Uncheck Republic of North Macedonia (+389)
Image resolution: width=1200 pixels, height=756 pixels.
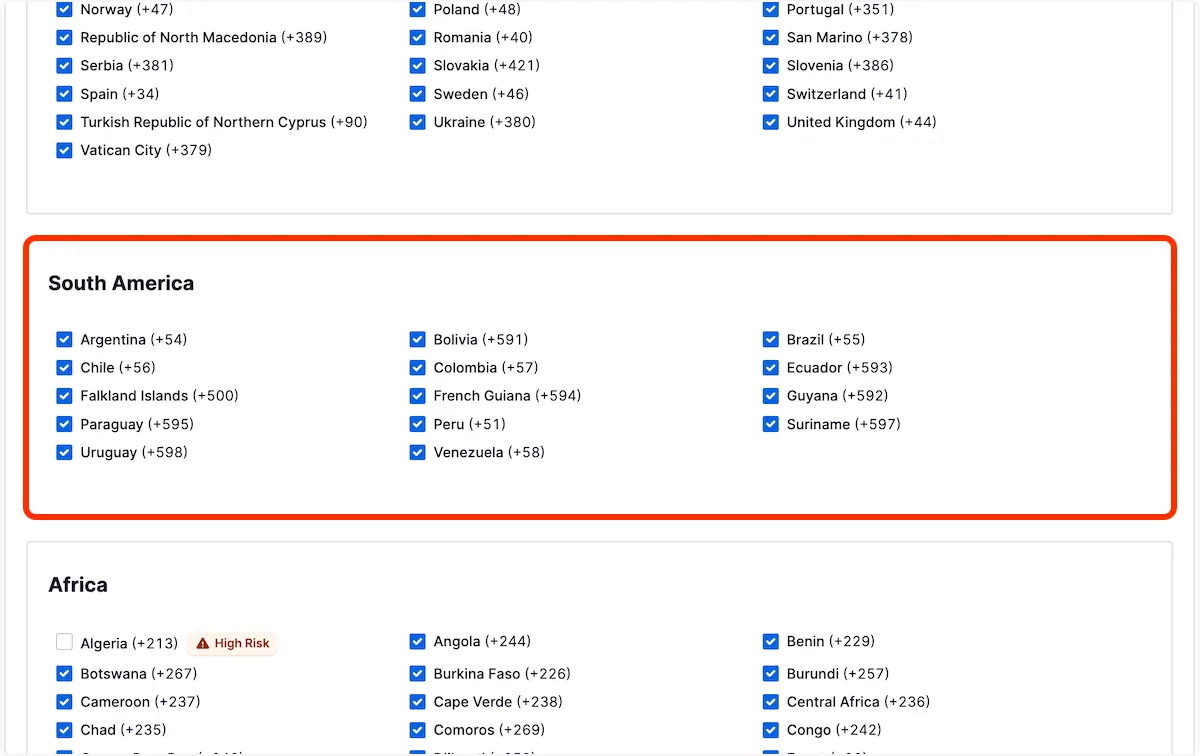coord(65,38)
